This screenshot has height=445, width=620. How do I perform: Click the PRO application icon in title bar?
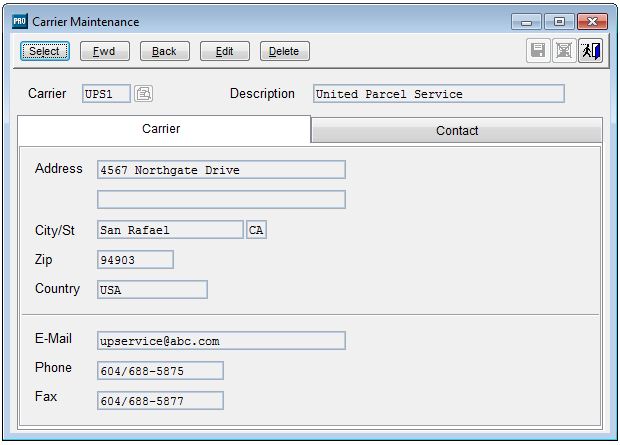[x=19, y=21]
